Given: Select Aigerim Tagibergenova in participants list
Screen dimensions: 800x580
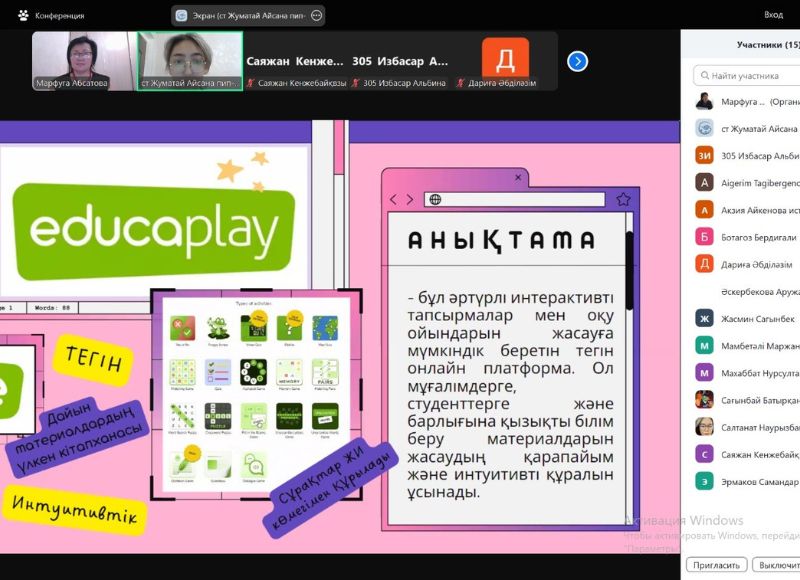Looking at the screenshot, I should click(x=750, y=183).
